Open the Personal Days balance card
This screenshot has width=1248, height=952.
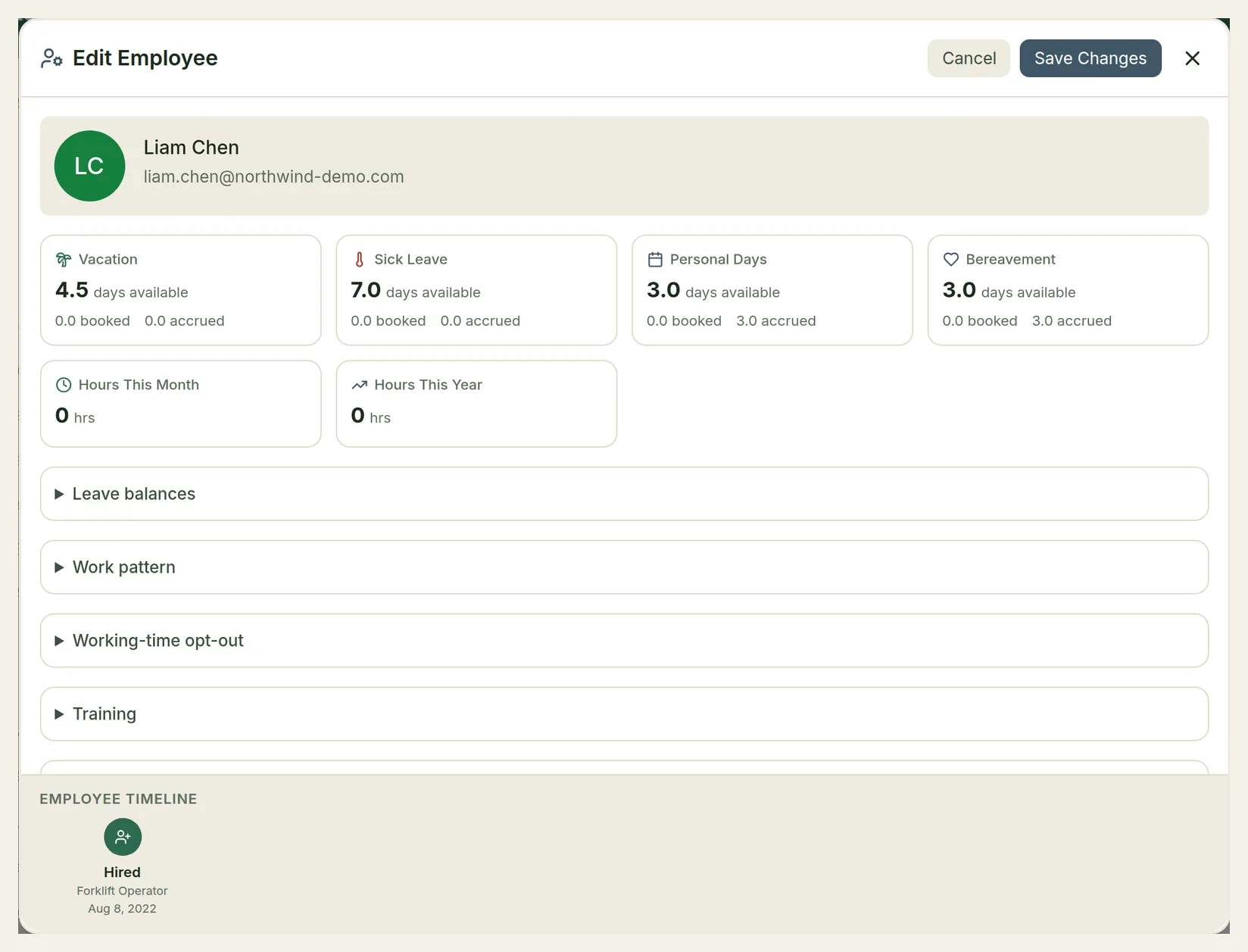(772, 290)
